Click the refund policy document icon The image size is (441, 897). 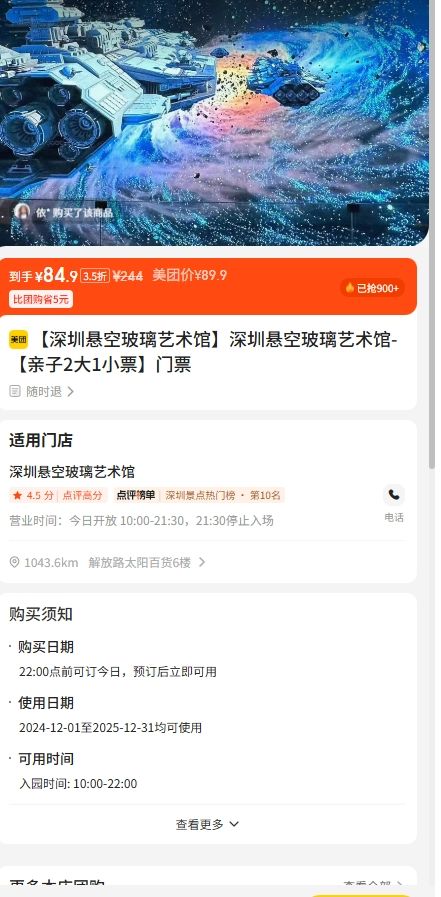coord(15,391)
